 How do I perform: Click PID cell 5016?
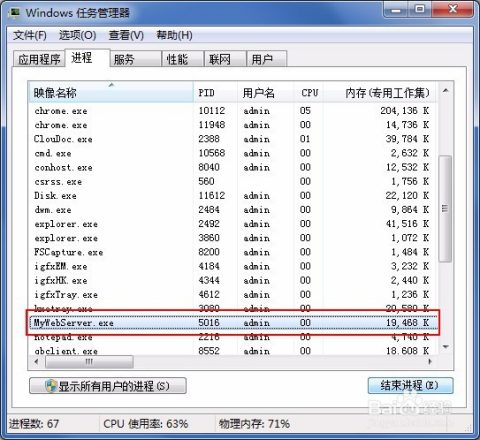pos(209,323)
